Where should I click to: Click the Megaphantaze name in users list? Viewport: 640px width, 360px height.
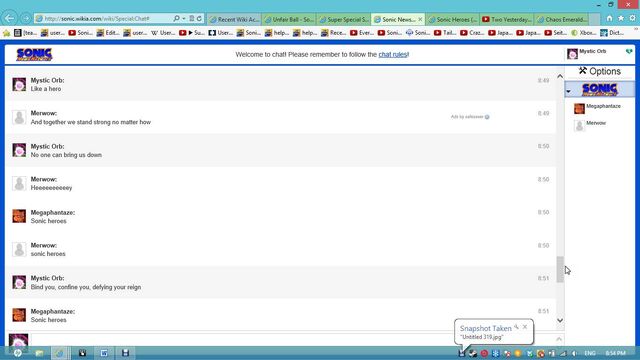click(x=603, y=106)
